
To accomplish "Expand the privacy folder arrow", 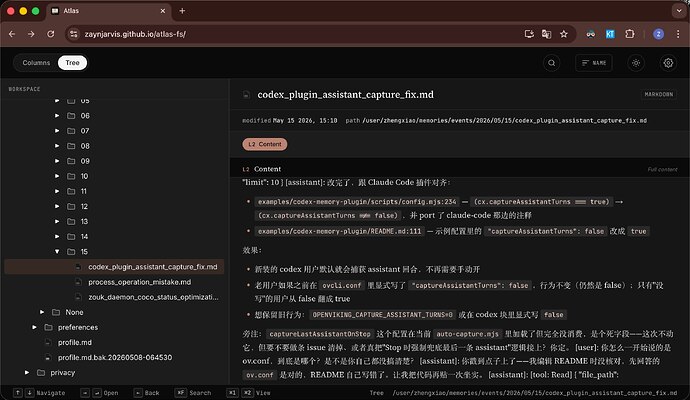I will 27,373.
